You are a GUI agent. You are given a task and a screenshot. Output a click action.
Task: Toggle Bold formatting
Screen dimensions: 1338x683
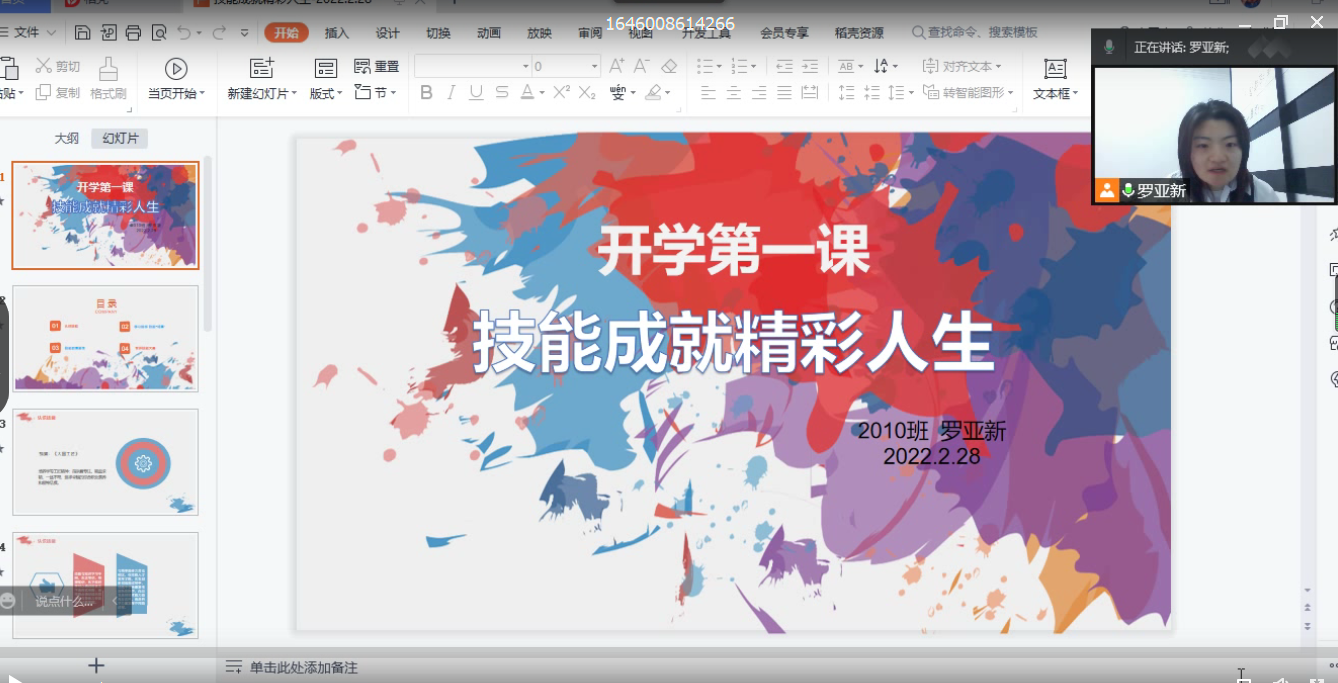(426, 93)
